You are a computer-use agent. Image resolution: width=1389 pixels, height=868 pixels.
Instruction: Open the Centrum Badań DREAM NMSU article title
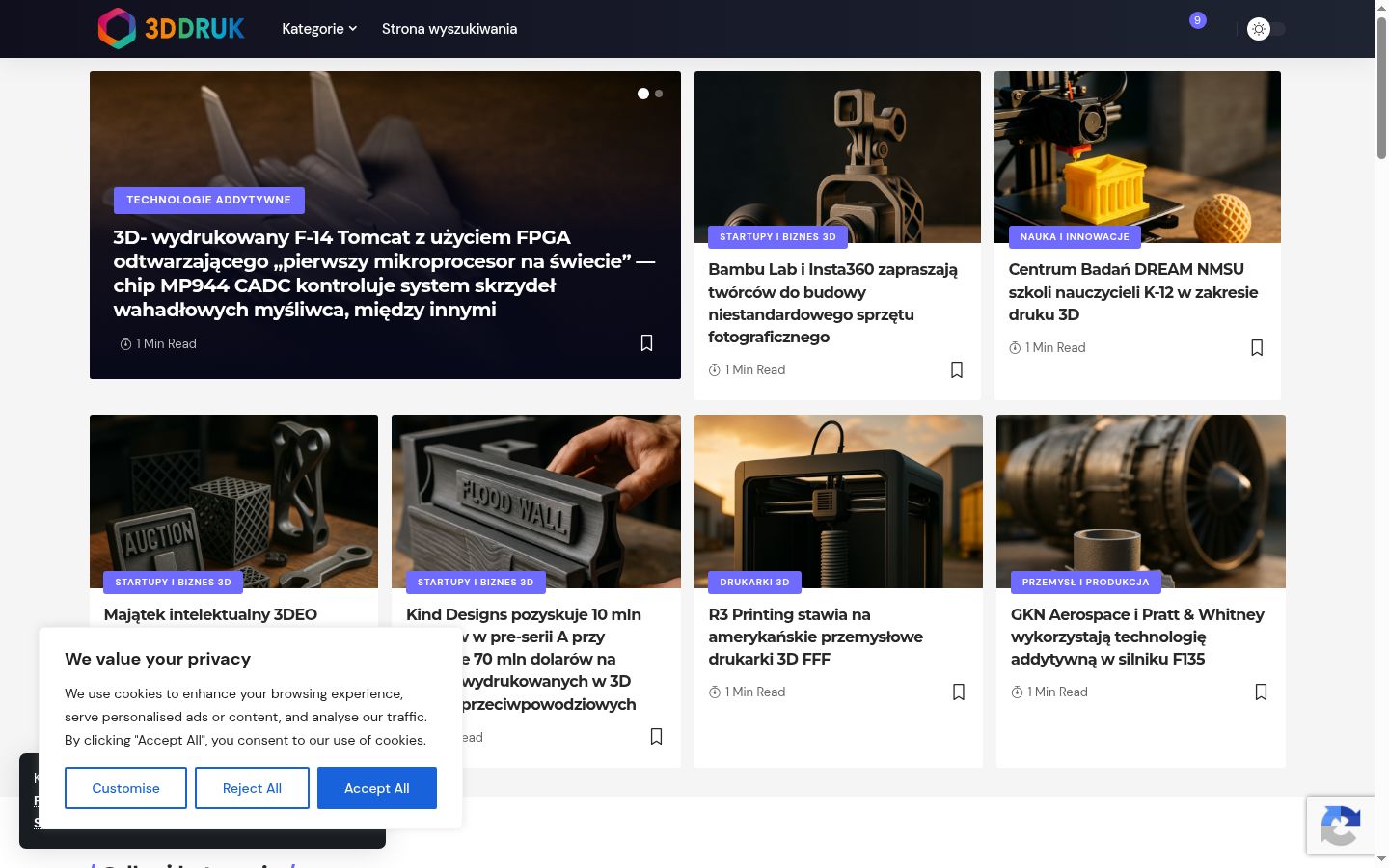(1133, 291)
